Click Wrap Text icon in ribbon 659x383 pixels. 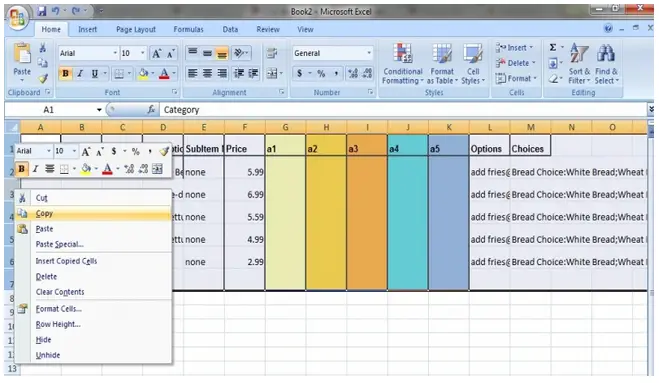pos(272,53)
